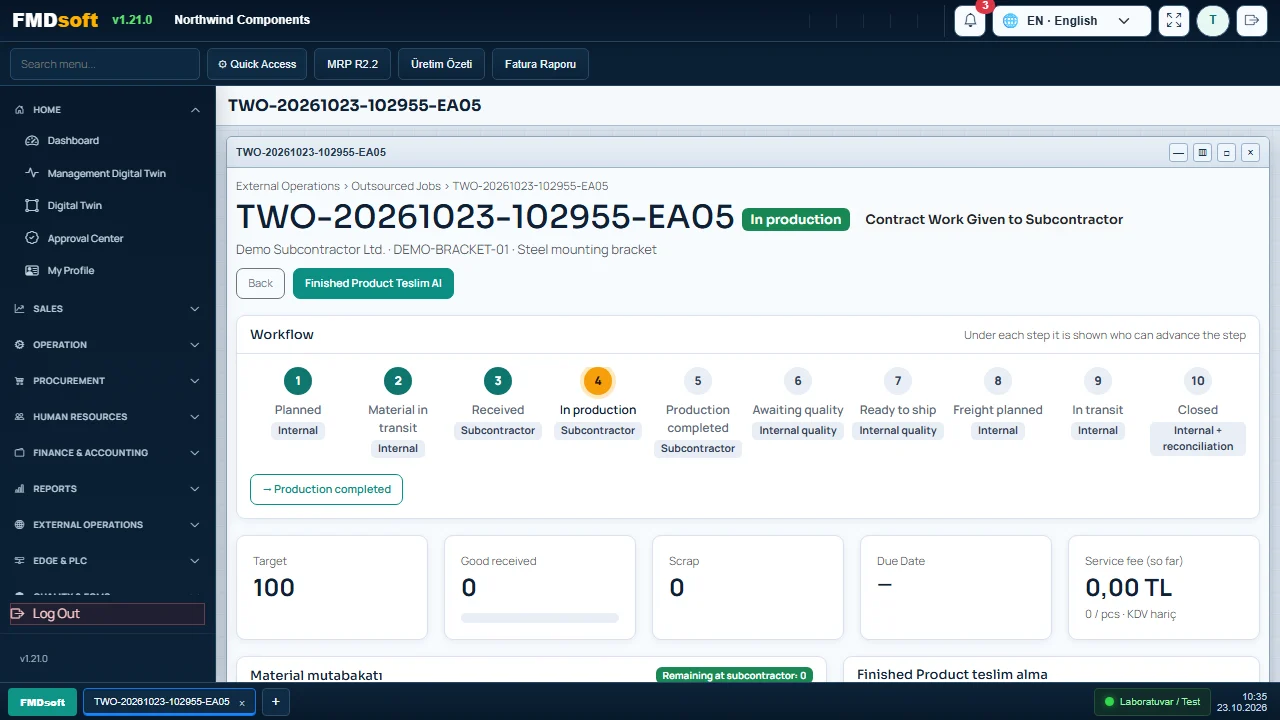Expand EXTERNAL OPERATIONS sidebar section

coord(108,525)
